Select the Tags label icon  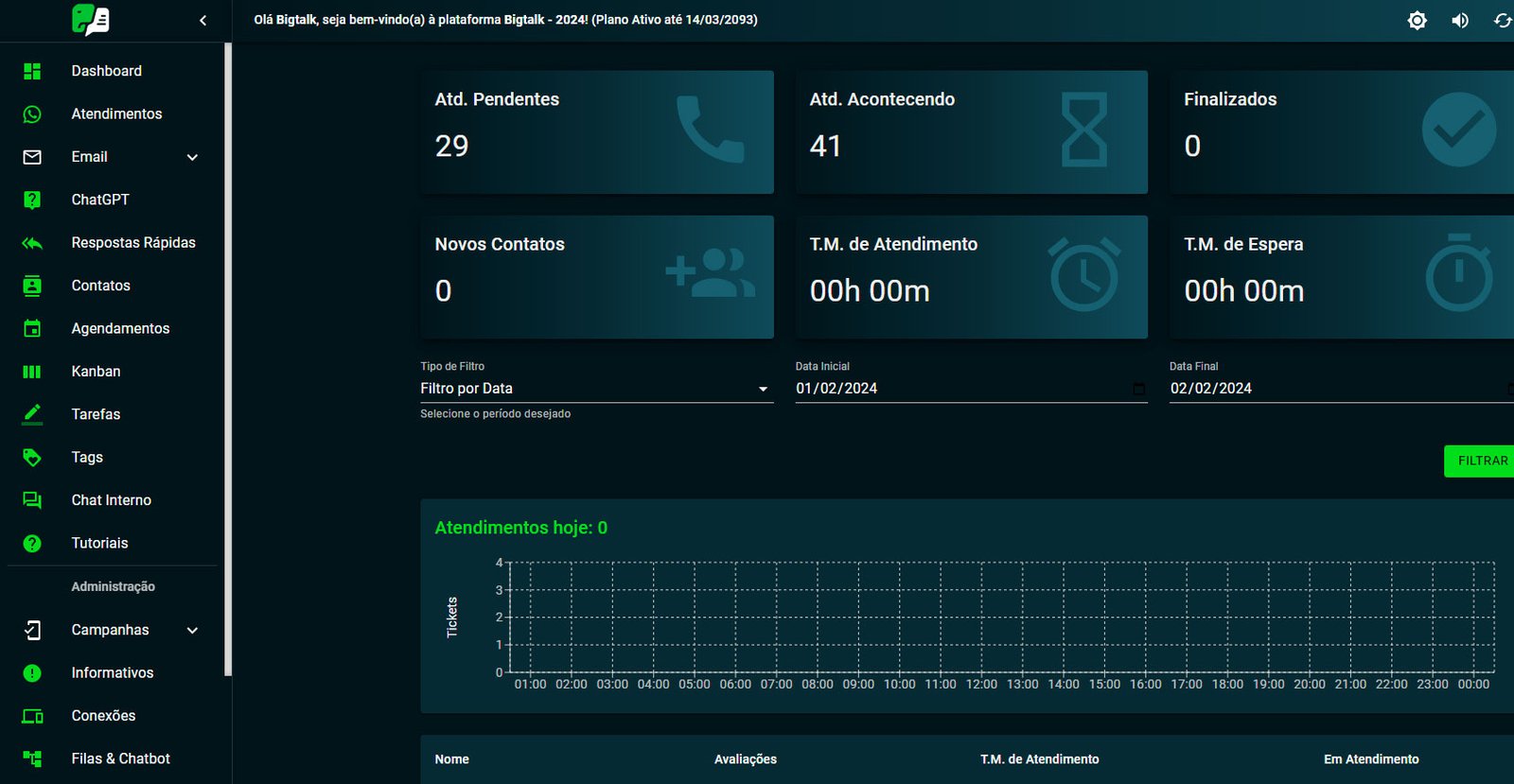[x=32, y=458]
